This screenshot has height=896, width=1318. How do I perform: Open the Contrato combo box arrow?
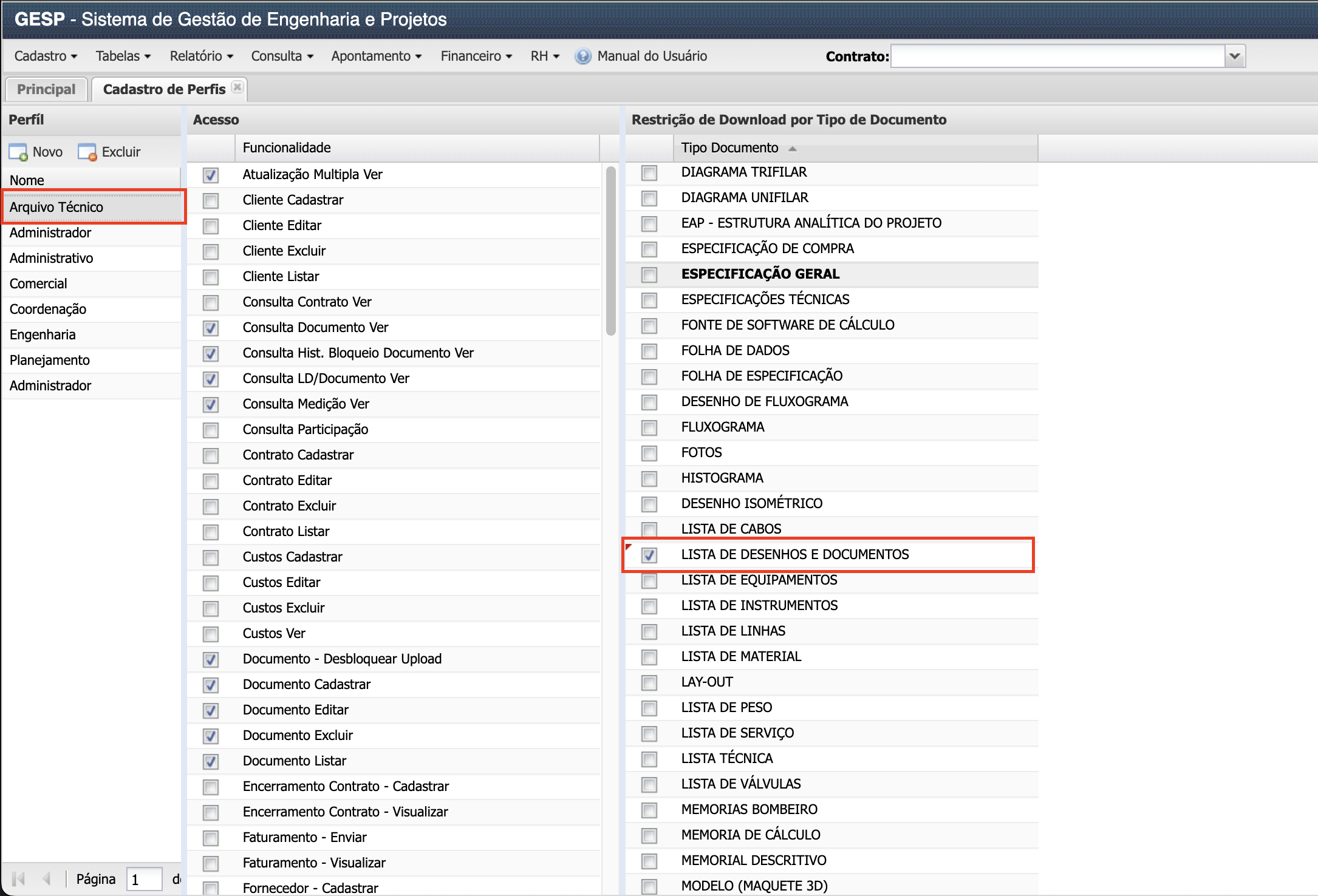tap(1234, 56)
